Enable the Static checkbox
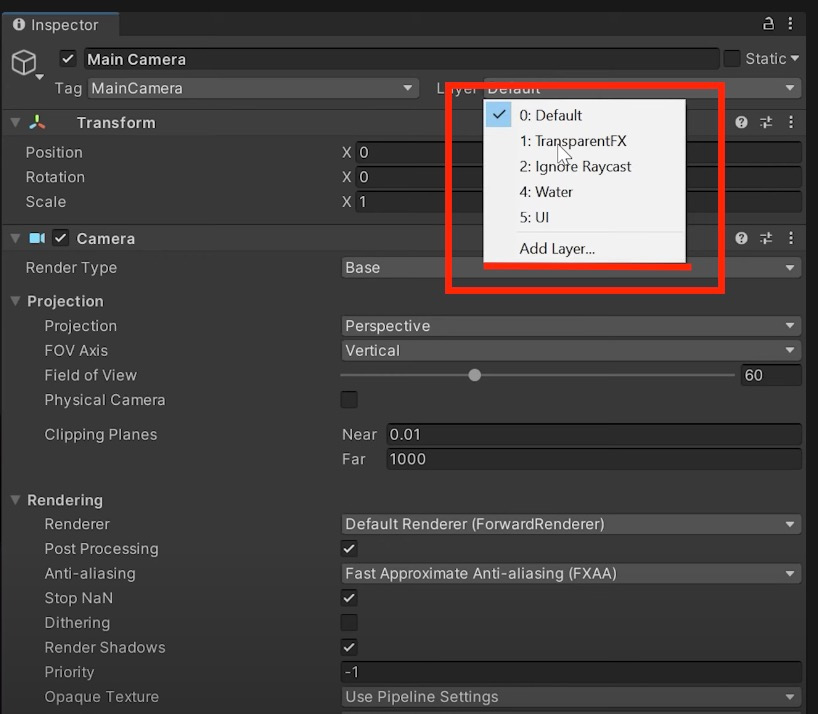This screenshot has height=714, width=818. (732, 59)
